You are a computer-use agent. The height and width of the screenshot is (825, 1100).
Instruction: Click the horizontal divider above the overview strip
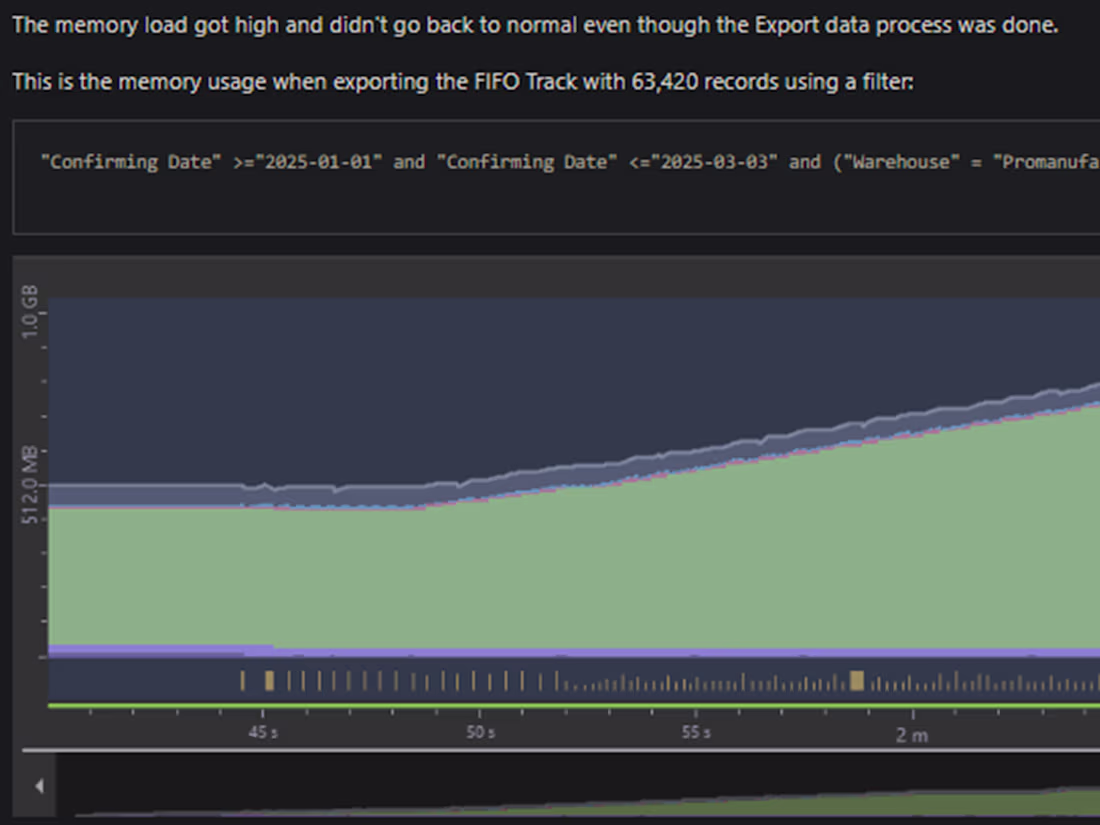pyautogui.click(x=550, y=746)
